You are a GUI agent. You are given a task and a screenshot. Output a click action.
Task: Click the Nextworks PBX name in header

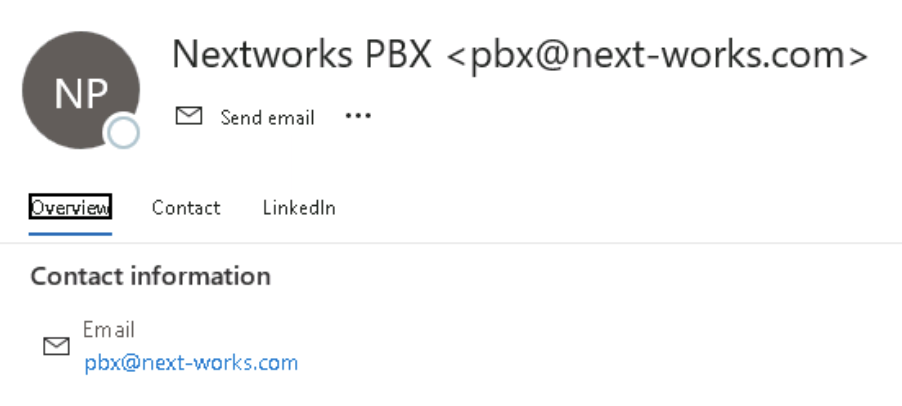302,54
